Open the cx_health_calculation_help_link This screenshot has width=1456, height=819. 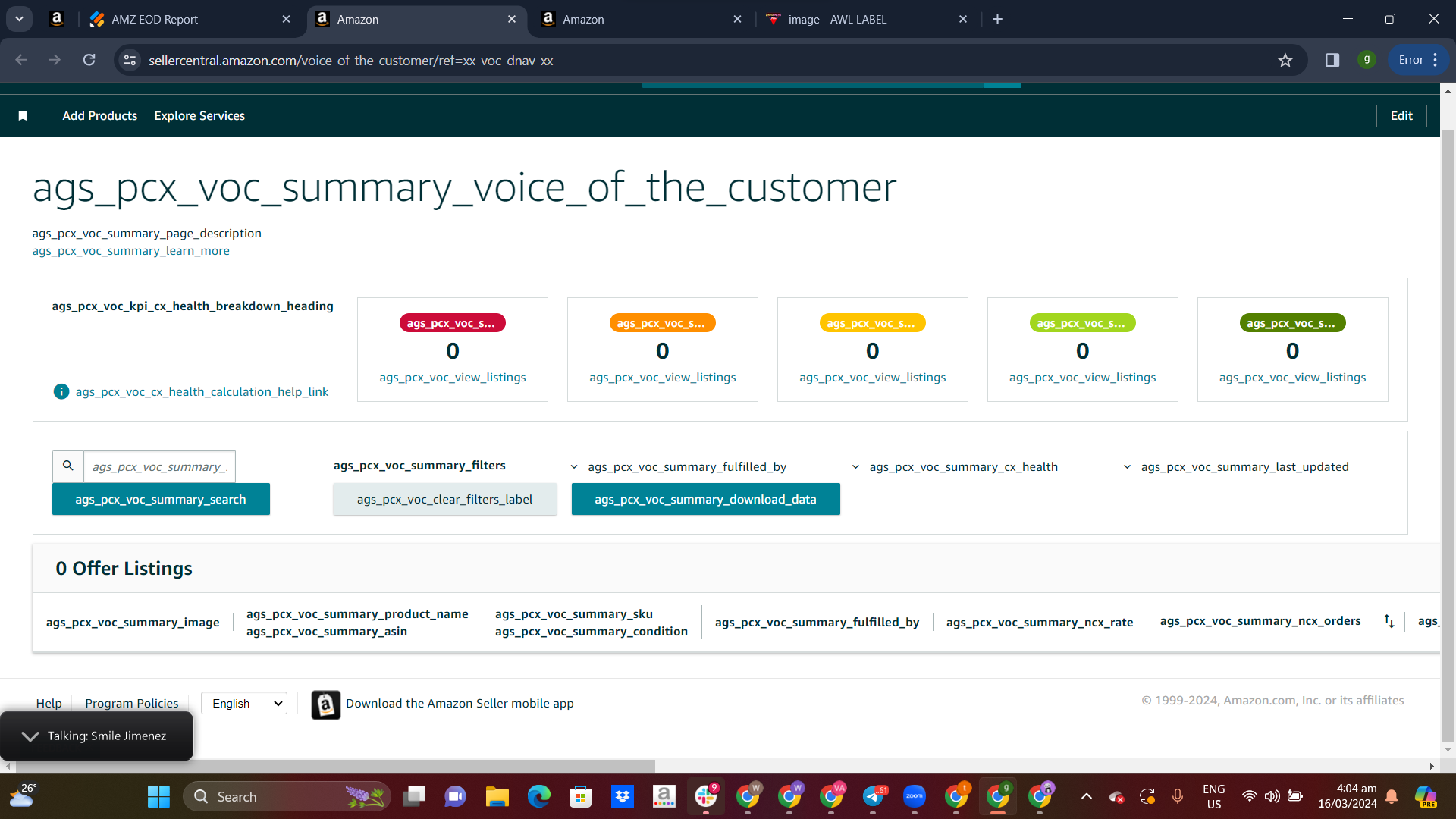[x=202, y=391]
